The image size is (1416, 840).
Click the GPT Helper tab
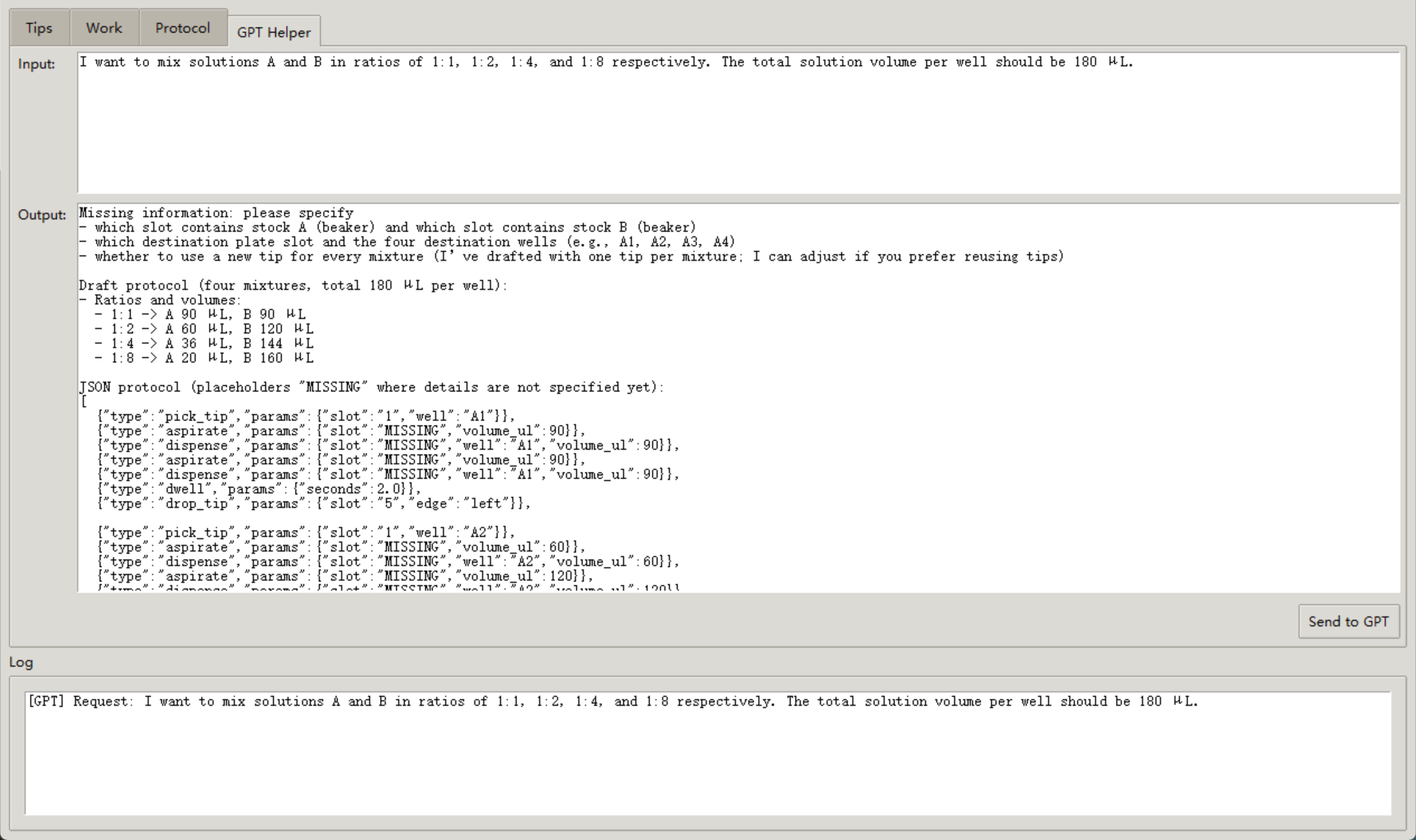pos(274,32)
